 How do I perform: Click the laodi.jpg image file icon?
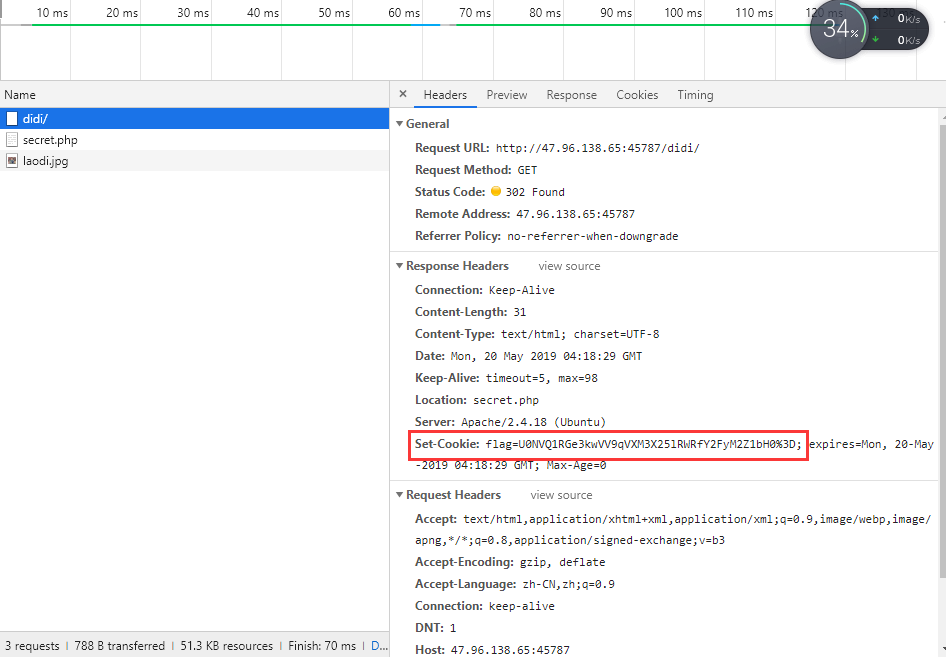(x=12, y=161)
